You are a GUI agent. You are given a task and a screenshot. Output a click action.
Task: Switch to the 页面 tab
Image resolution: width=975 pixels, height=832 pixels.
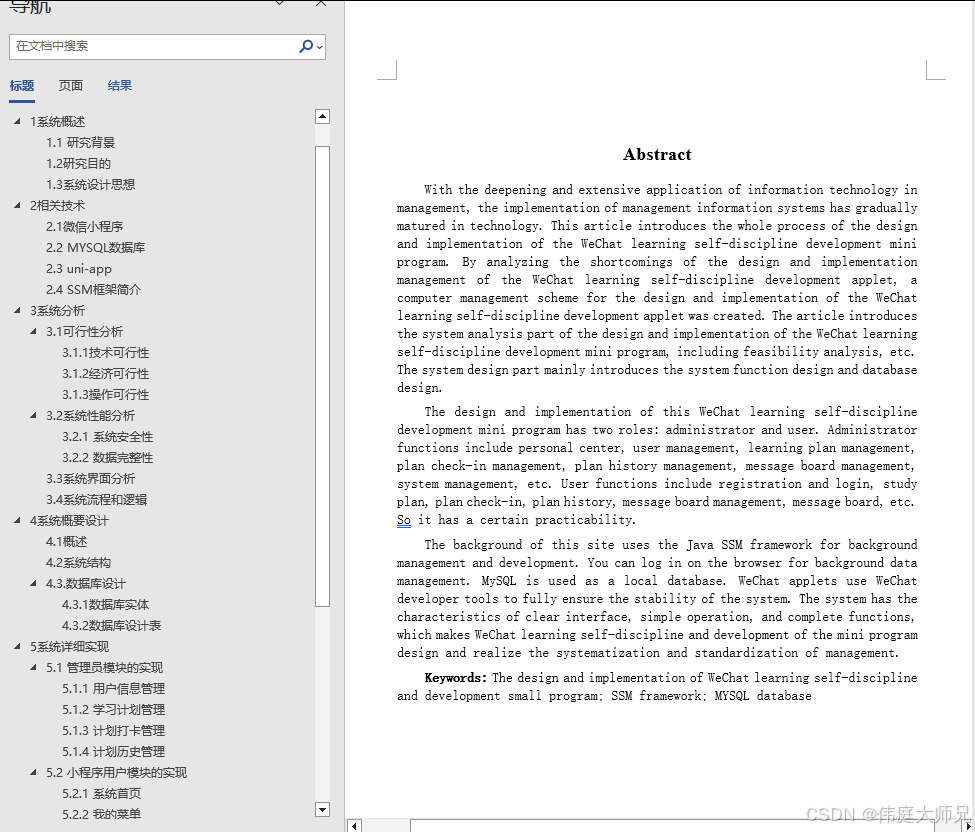point(70,86)
